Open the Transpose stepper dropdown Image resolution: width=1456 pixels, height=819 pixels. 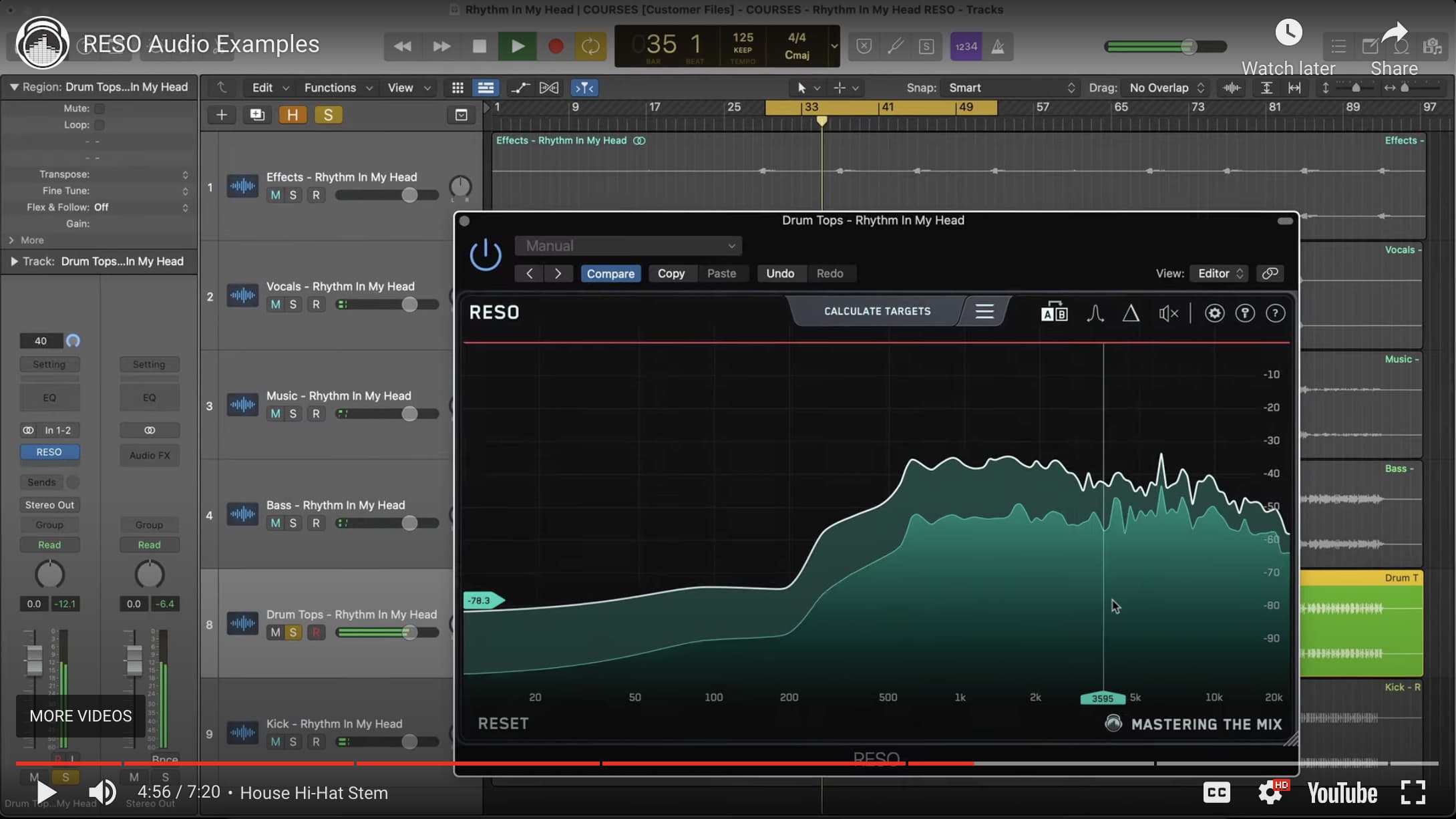(x=185, y=174)
